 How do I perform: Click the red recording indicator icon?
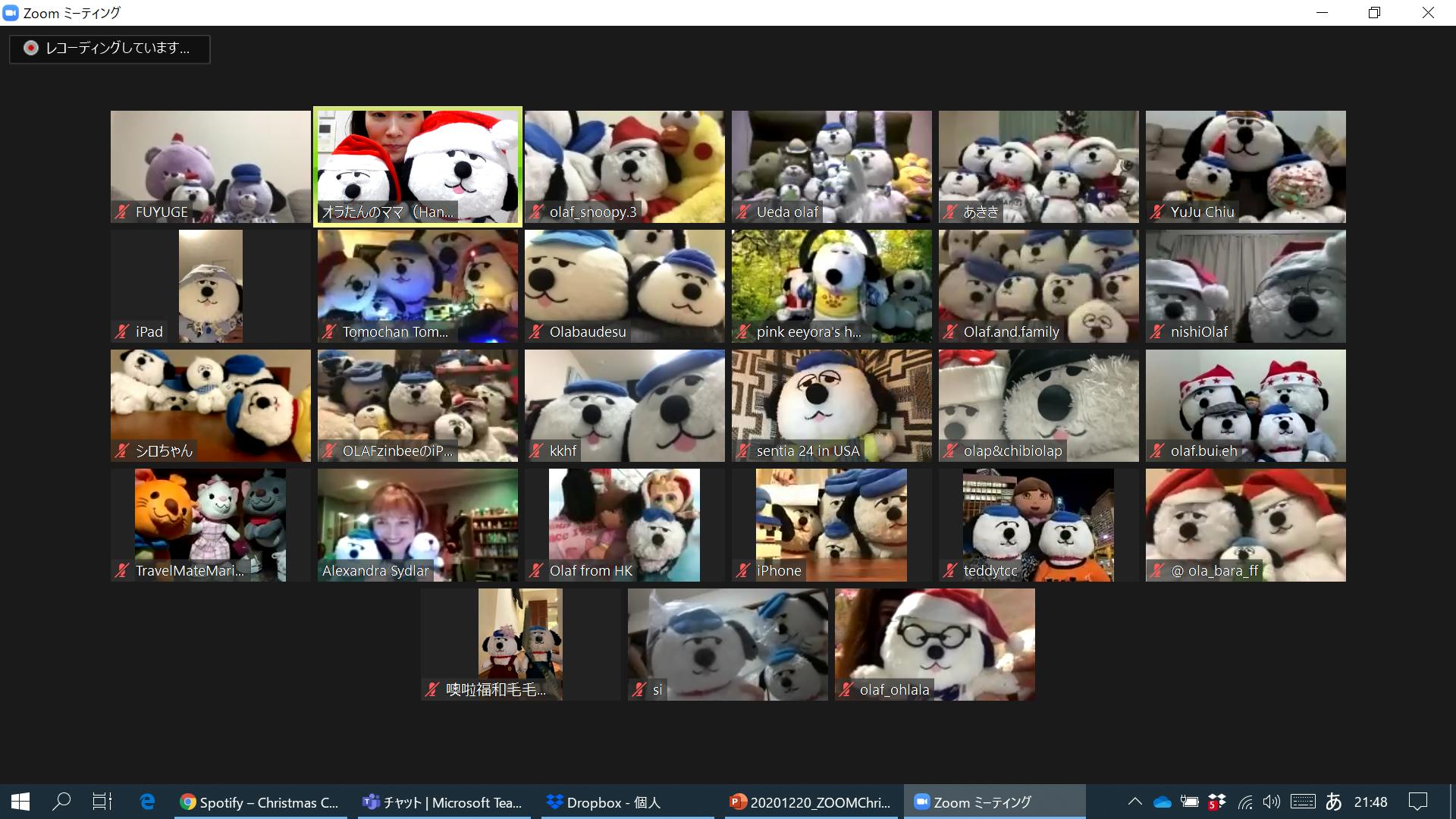[30, 49]
